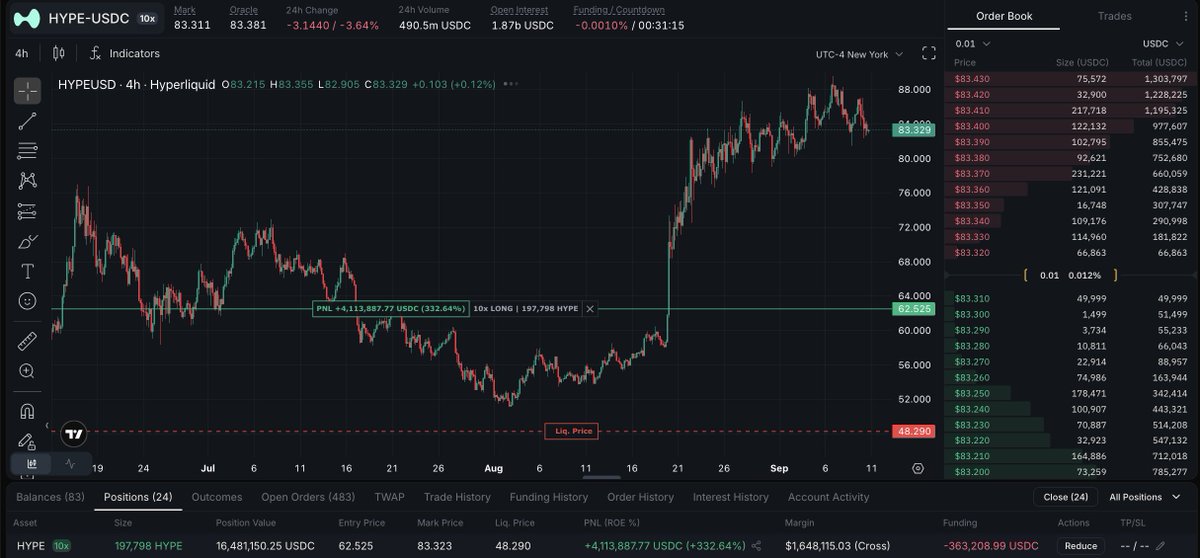The height and width of the screenshot is (558, 1200).
Task: Switch to the candlestick chart view button
Action: pos(32,464)
